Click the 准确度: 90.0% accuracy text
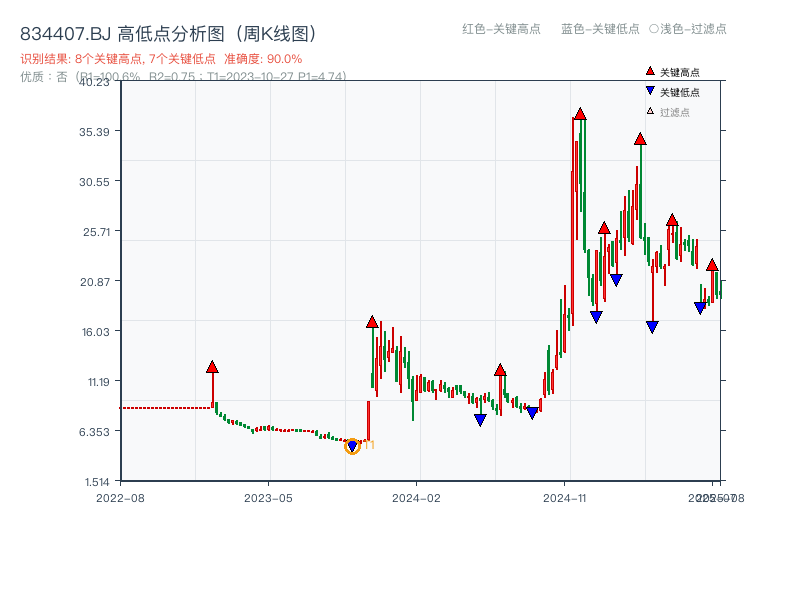Viewport: 800px width, 600px height. pos(256,58)
